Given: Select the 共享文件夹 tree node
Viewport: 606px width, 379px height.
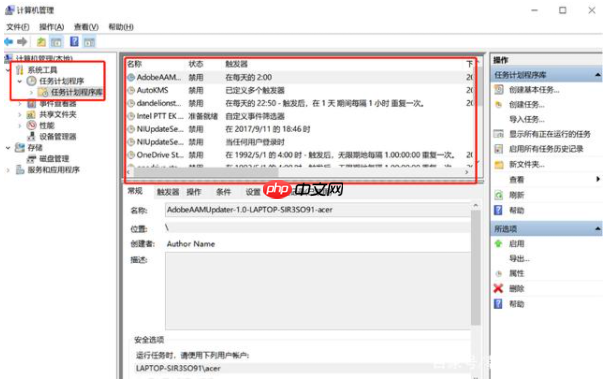Looking at the screenshot, I should (58, 115).
